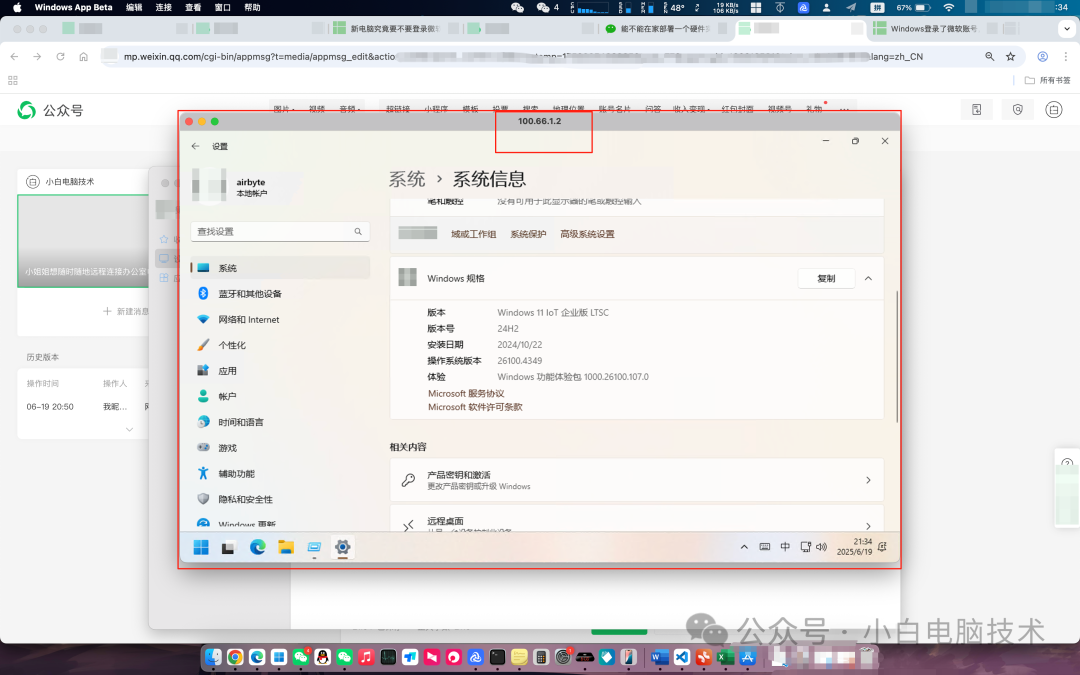Open Task View on the Windows taskbar
The image size is (1080, 675).
228,548
